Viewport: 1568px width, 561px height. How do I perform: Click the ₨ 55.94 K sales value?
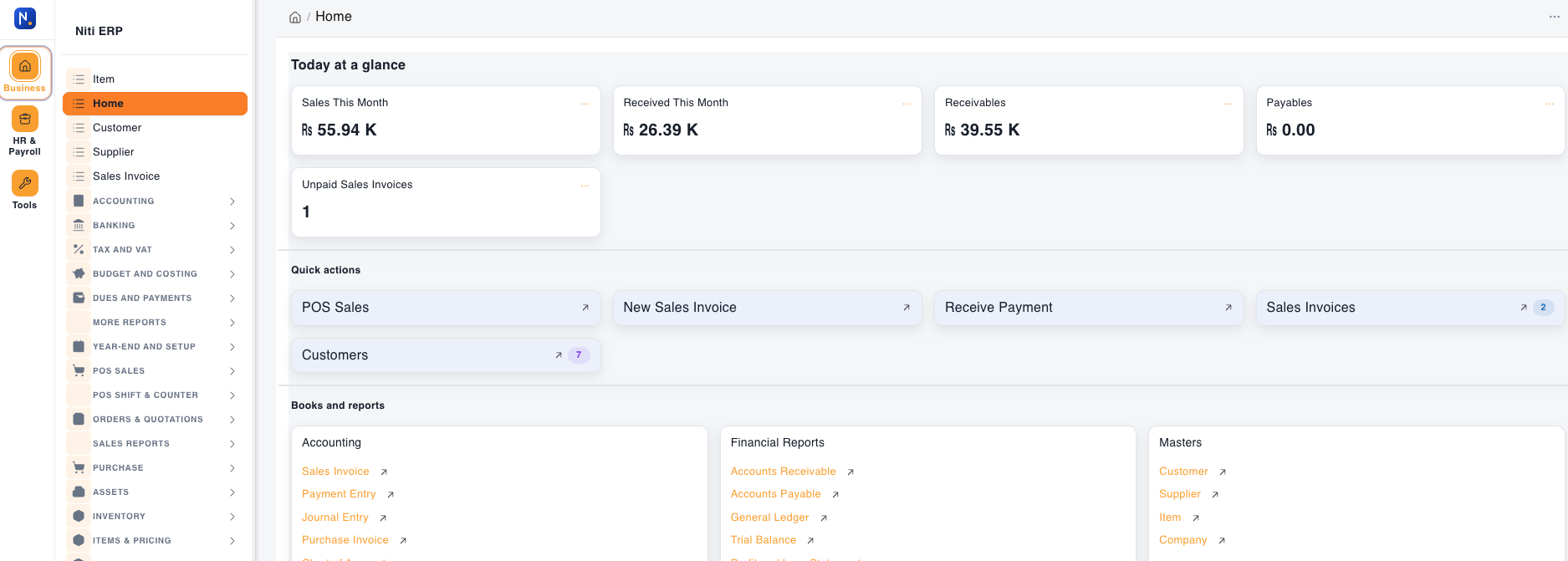(340, 130)
